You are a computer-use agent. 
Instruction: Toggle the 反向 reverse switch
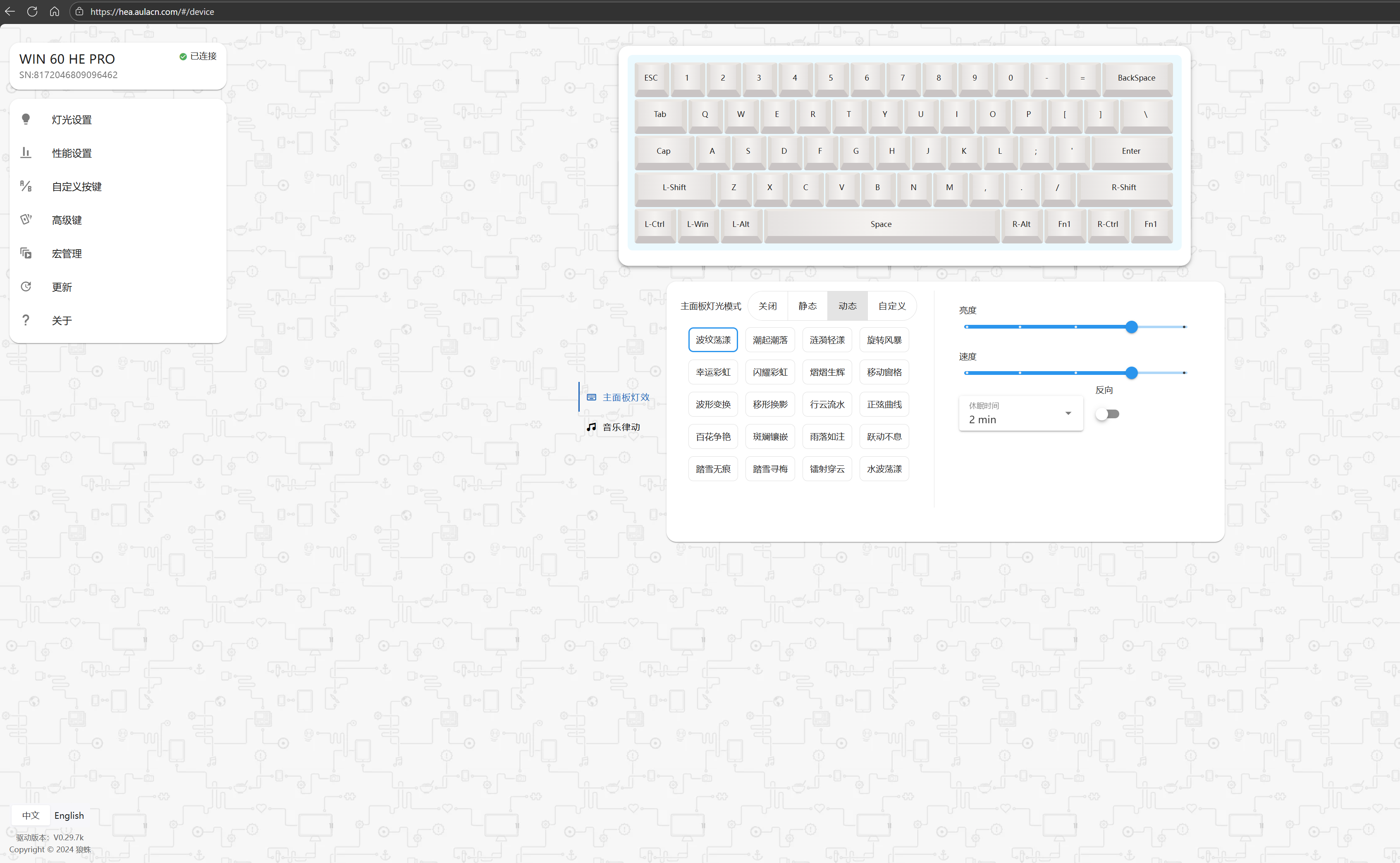1107,414
